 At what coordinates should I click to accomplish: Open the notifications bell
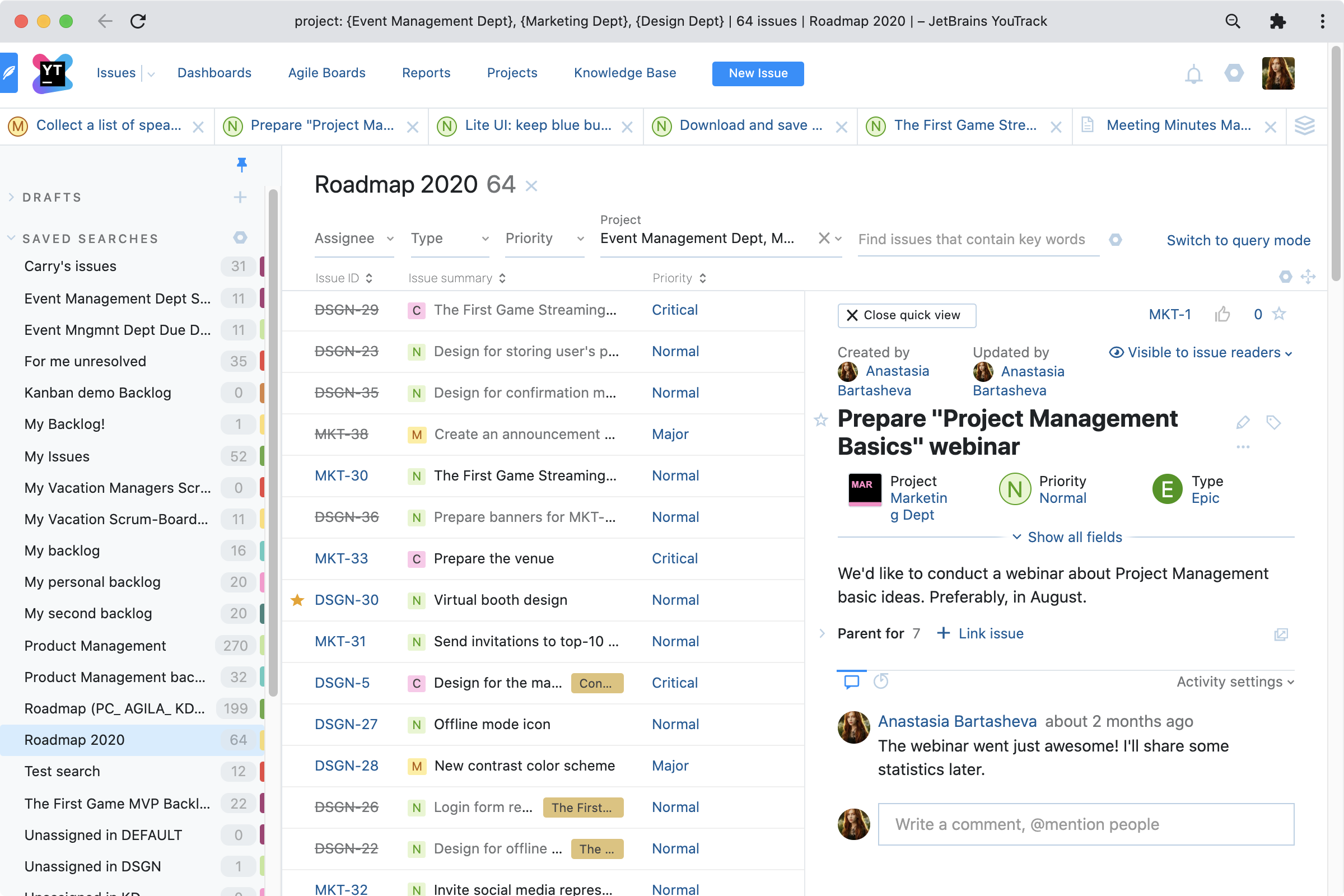[1193, 74]
